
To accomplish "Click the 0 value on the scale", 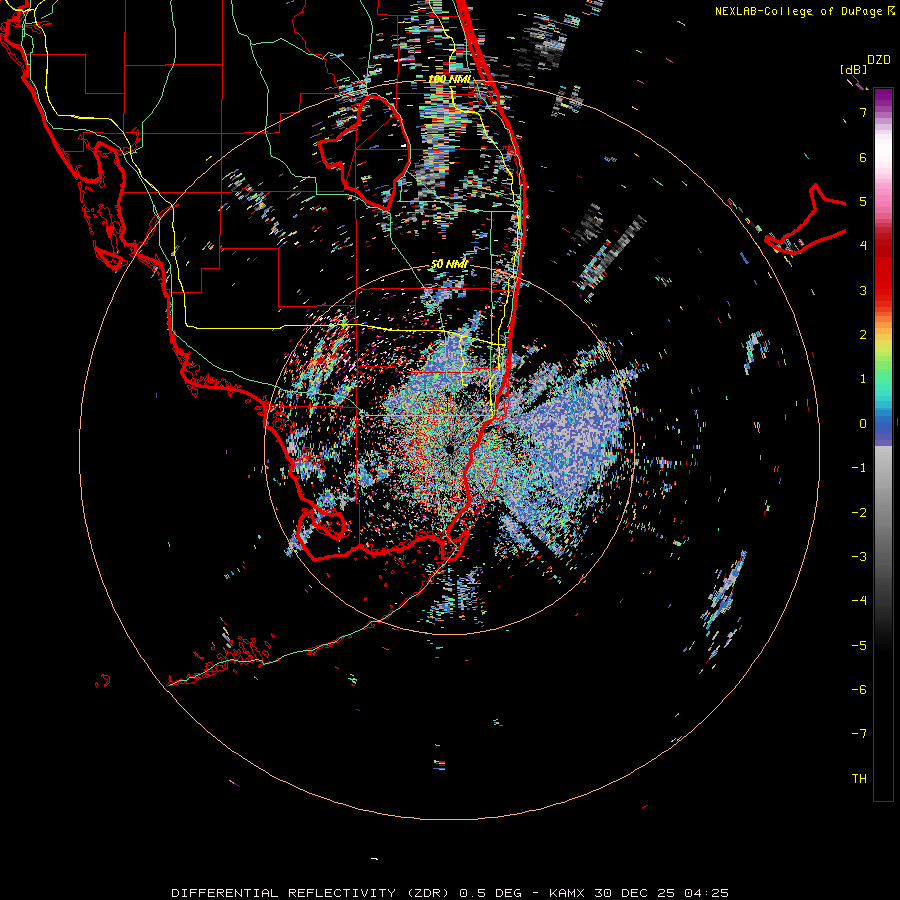I will [x=863, y=424].
